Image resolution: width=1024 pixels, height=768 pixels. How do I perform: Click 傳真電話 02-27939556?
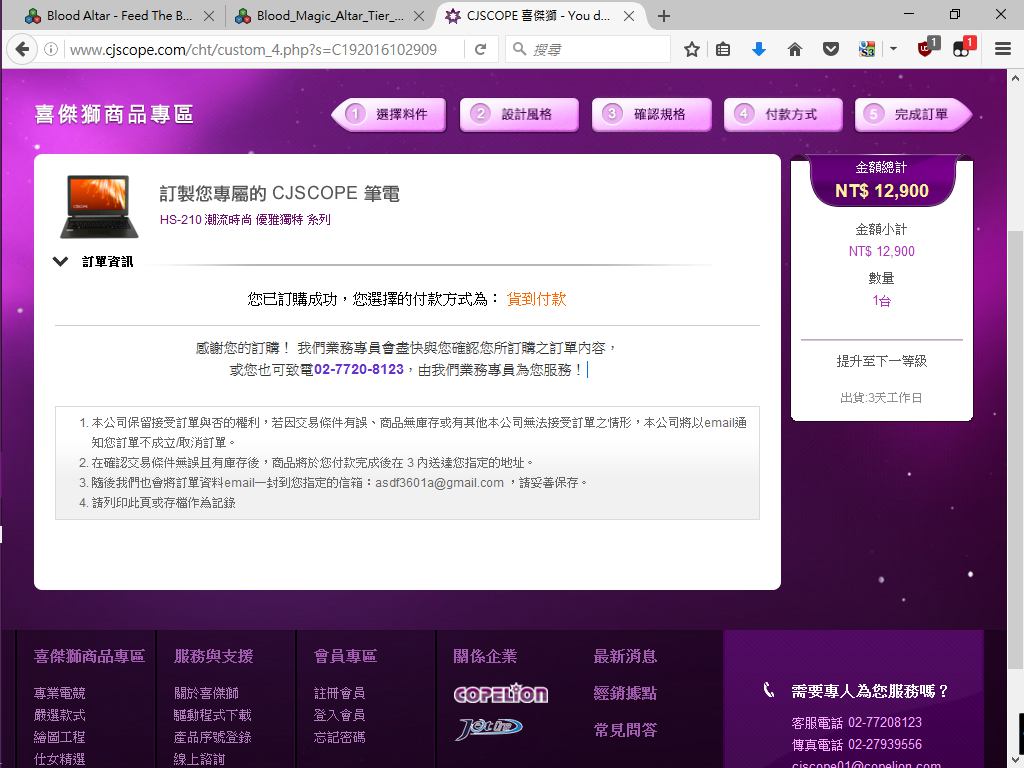coord(856,744)
